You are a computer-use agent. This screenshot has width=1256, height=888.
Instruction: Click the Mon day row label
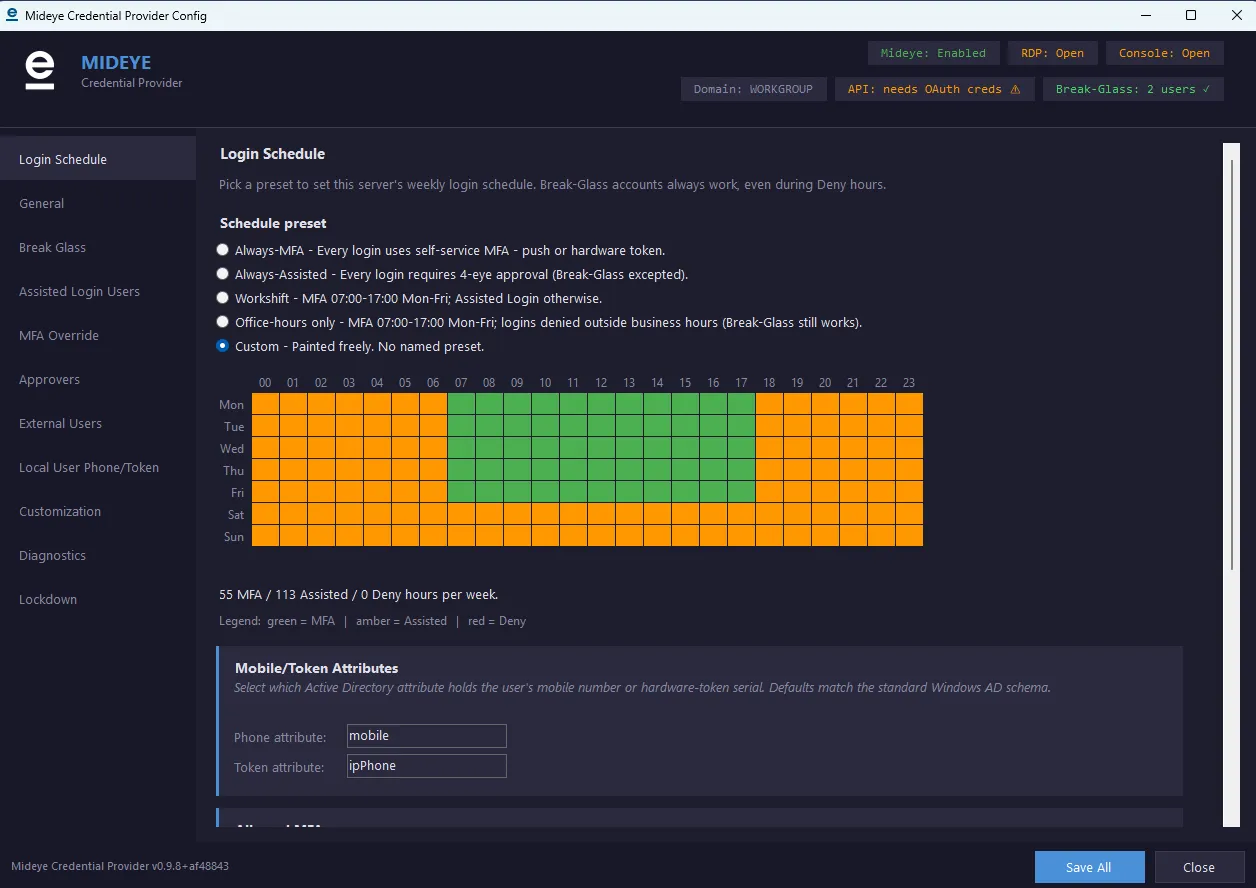(x=232, y=405)
